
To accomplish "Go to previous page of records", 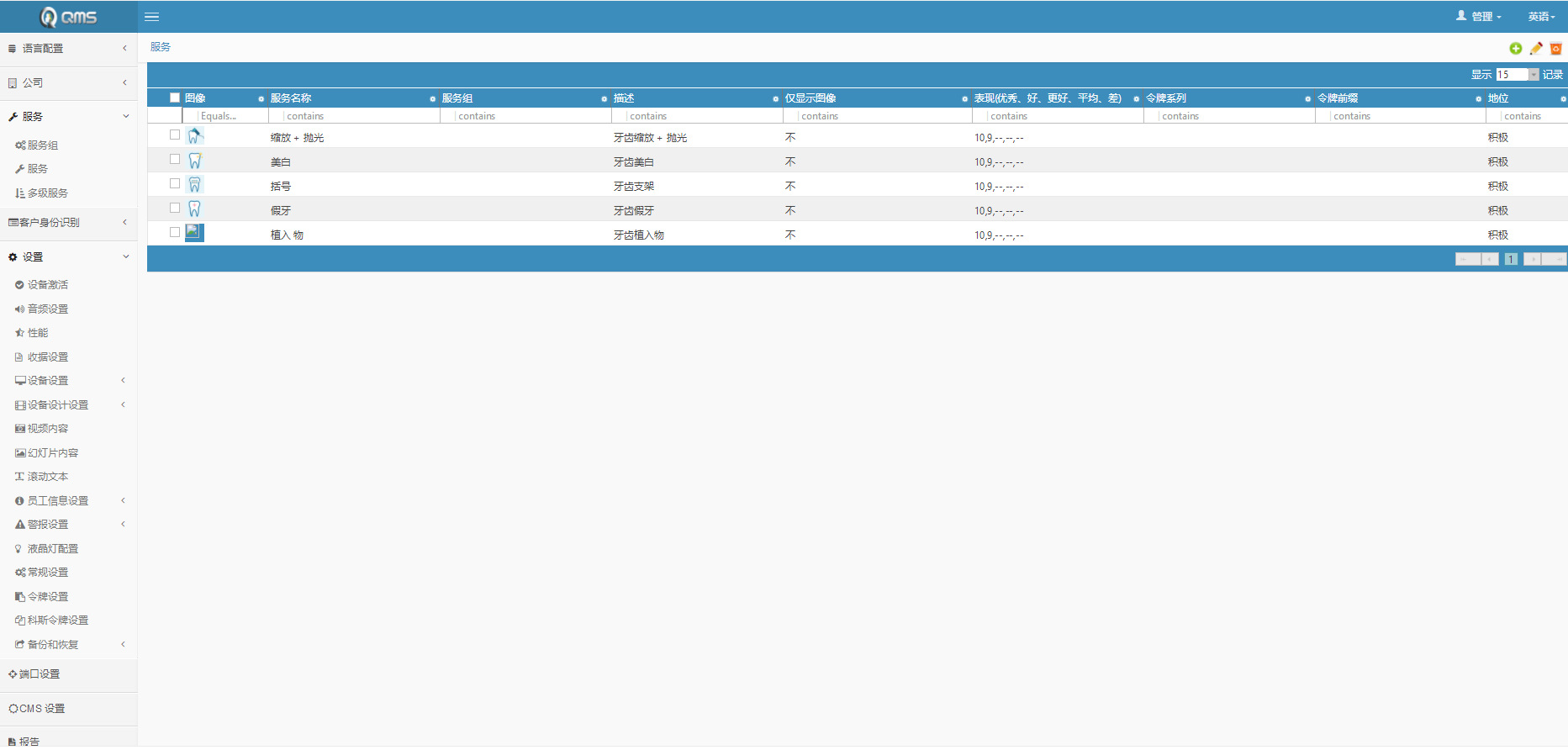I will click(x=1491, y=259).
